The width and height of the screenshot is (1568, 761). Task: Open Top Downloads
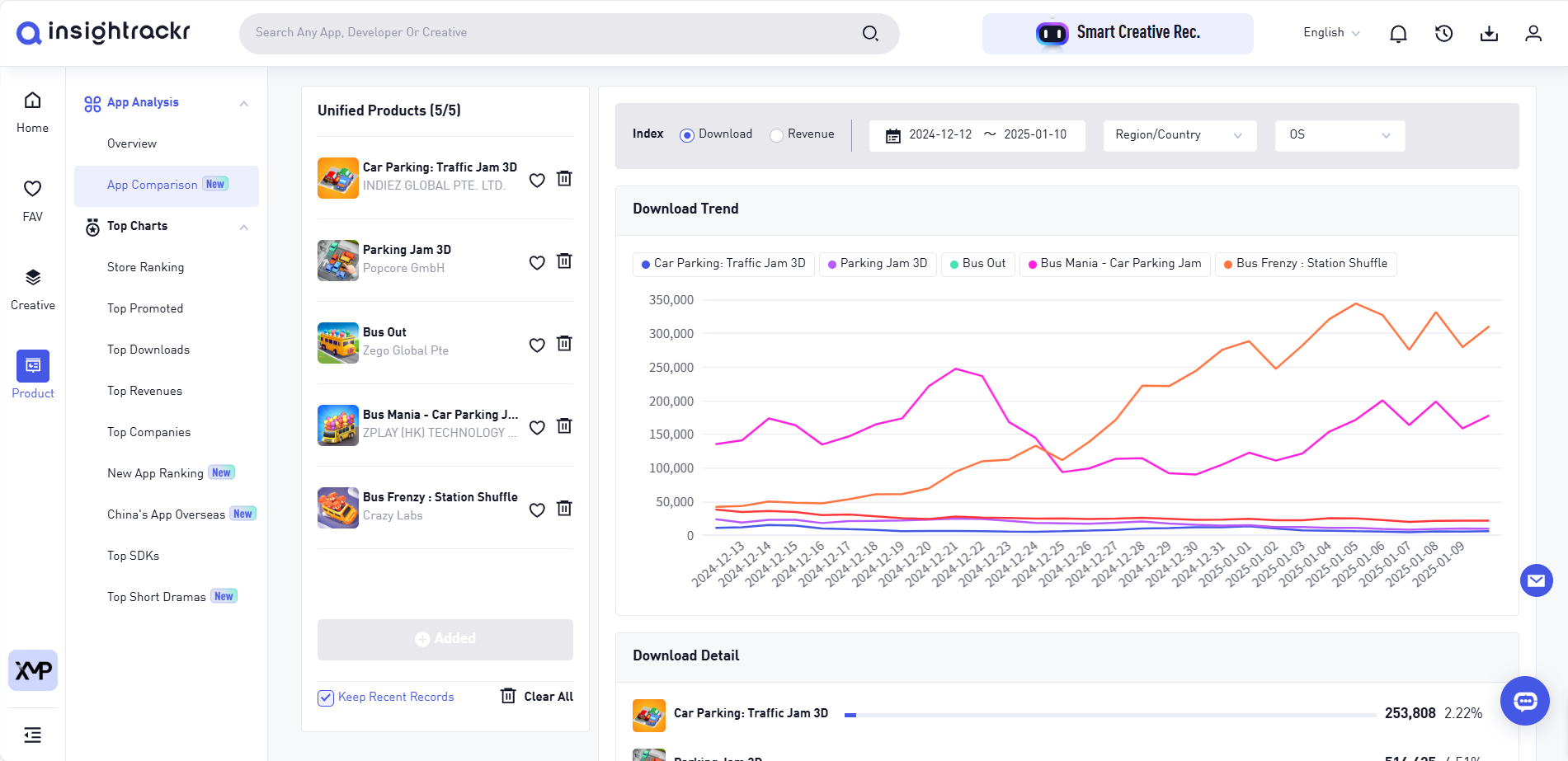coord(148,350)
